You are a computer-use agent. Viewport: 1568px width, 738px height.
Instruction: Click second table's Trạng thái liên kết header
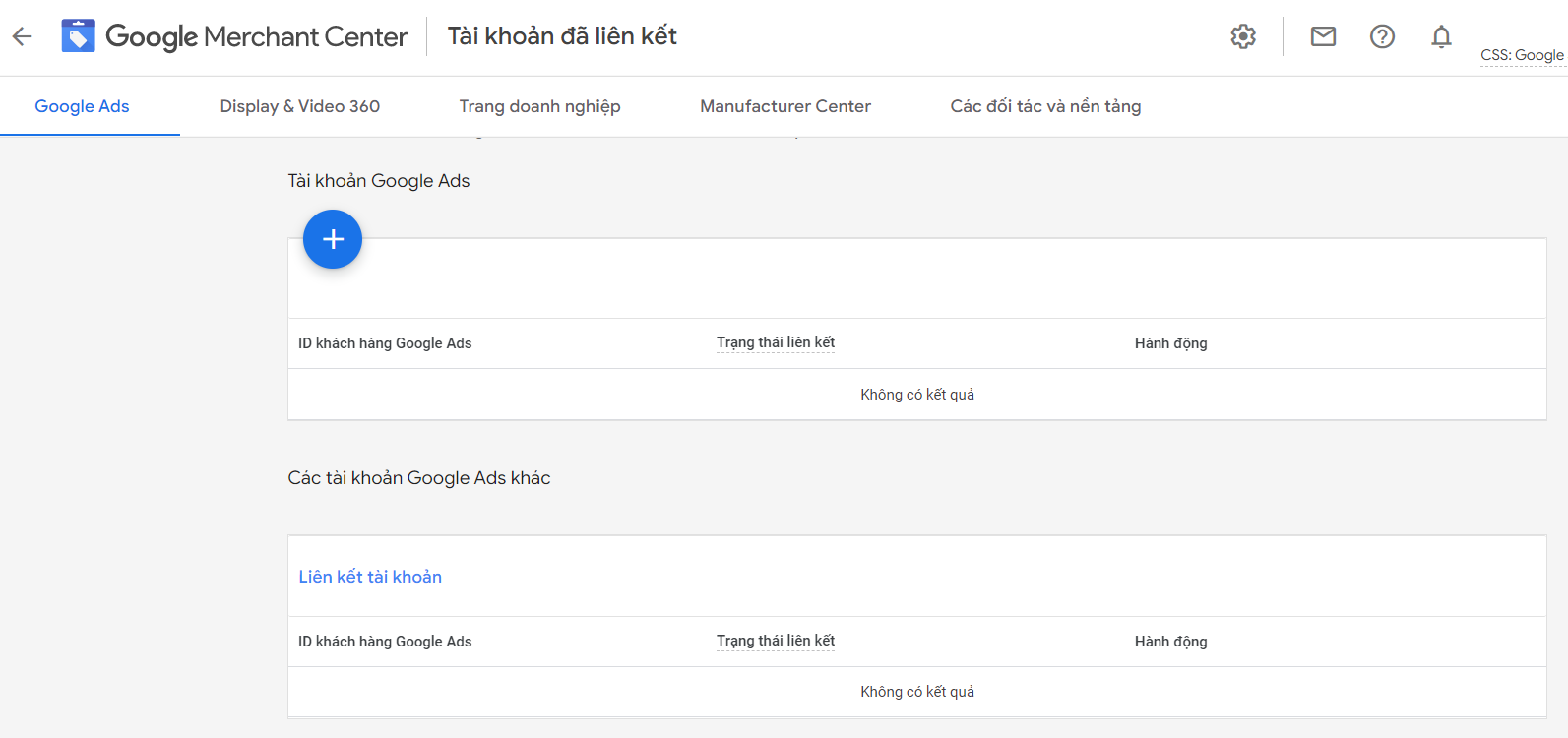pyautogui.click(x=776, y=641)
